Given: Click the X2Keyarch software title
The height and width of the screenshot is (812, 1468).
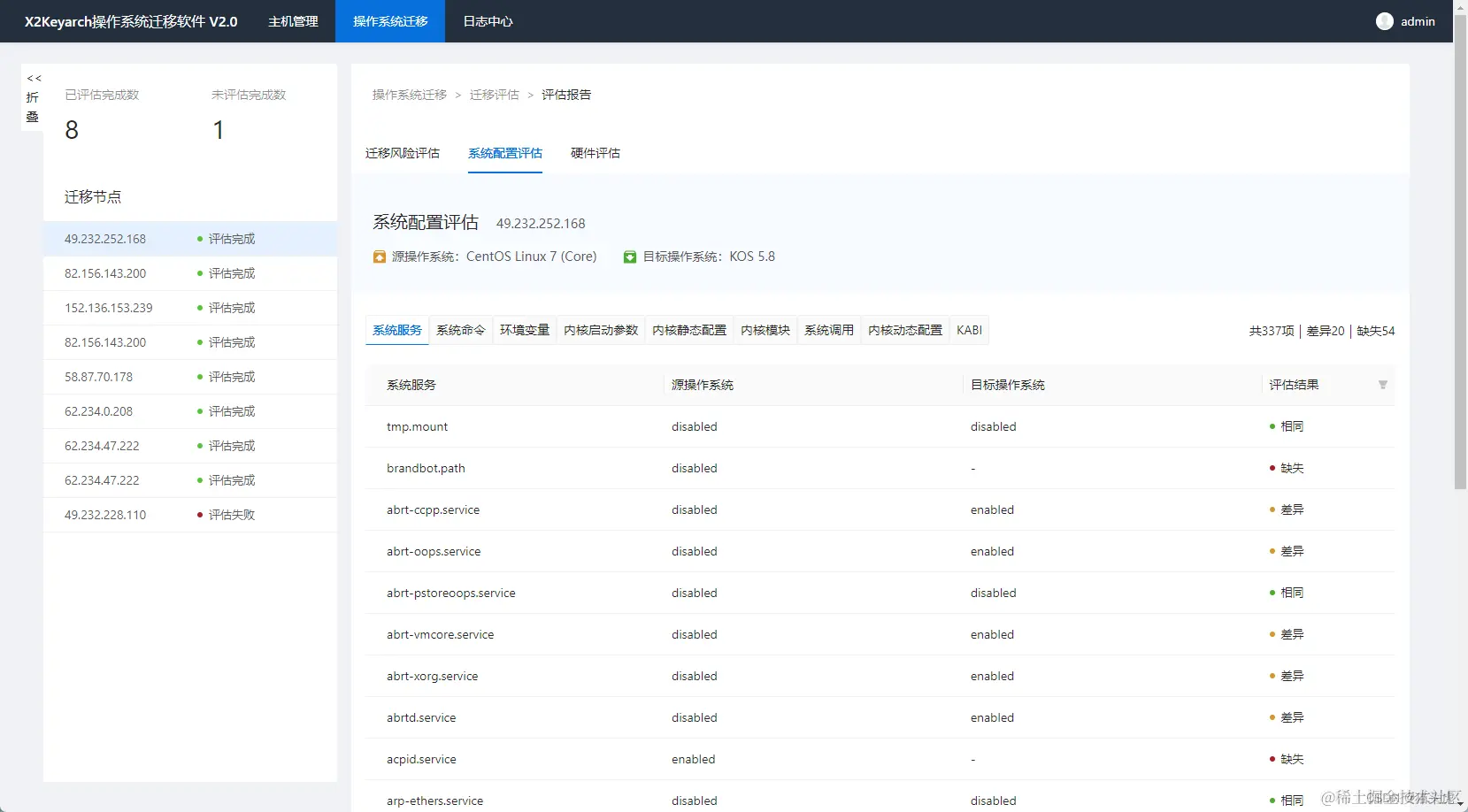Looking at the screenshot, I should [x=131, y=21].
